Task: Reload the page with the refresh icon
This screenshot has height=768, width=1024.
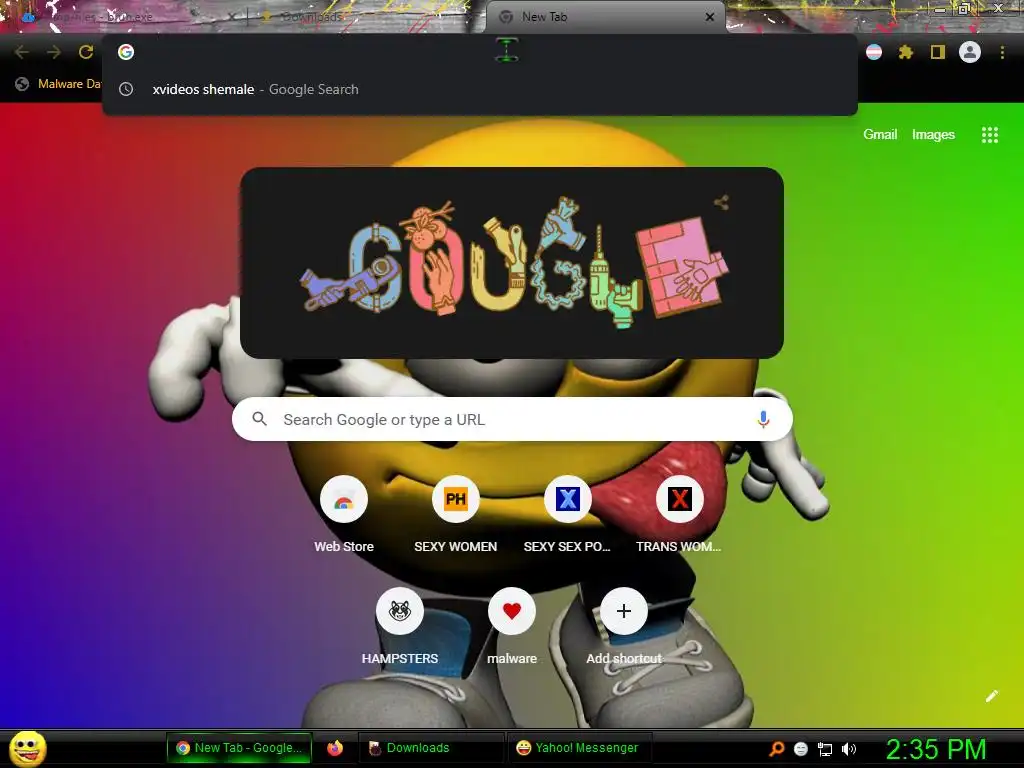Action: point(86,52)
